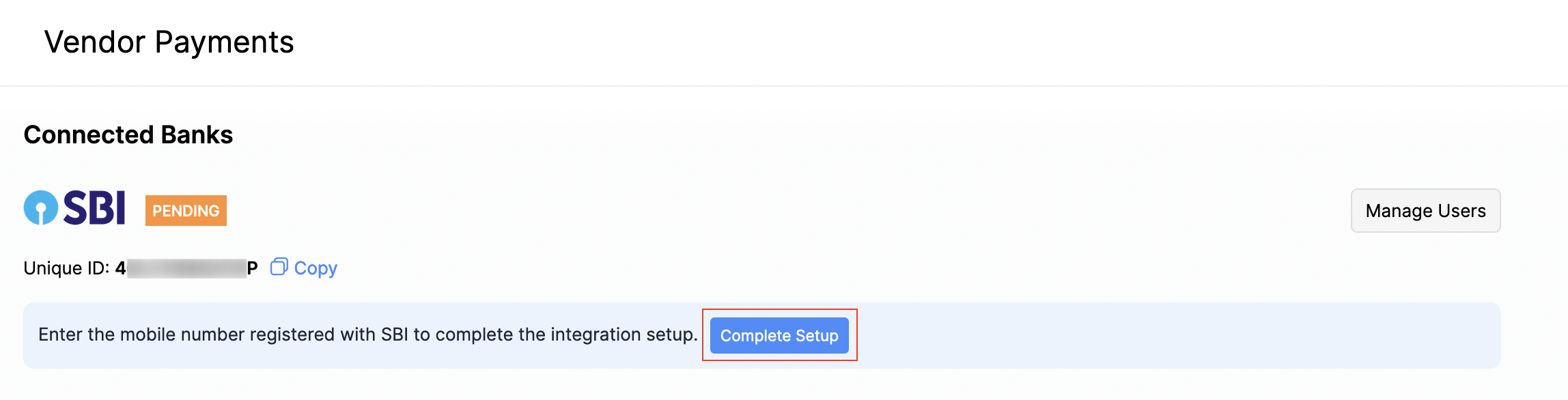1568x400 pixels.
Task: Click the SBI wordmark lettering
Action: click(94, 208)
